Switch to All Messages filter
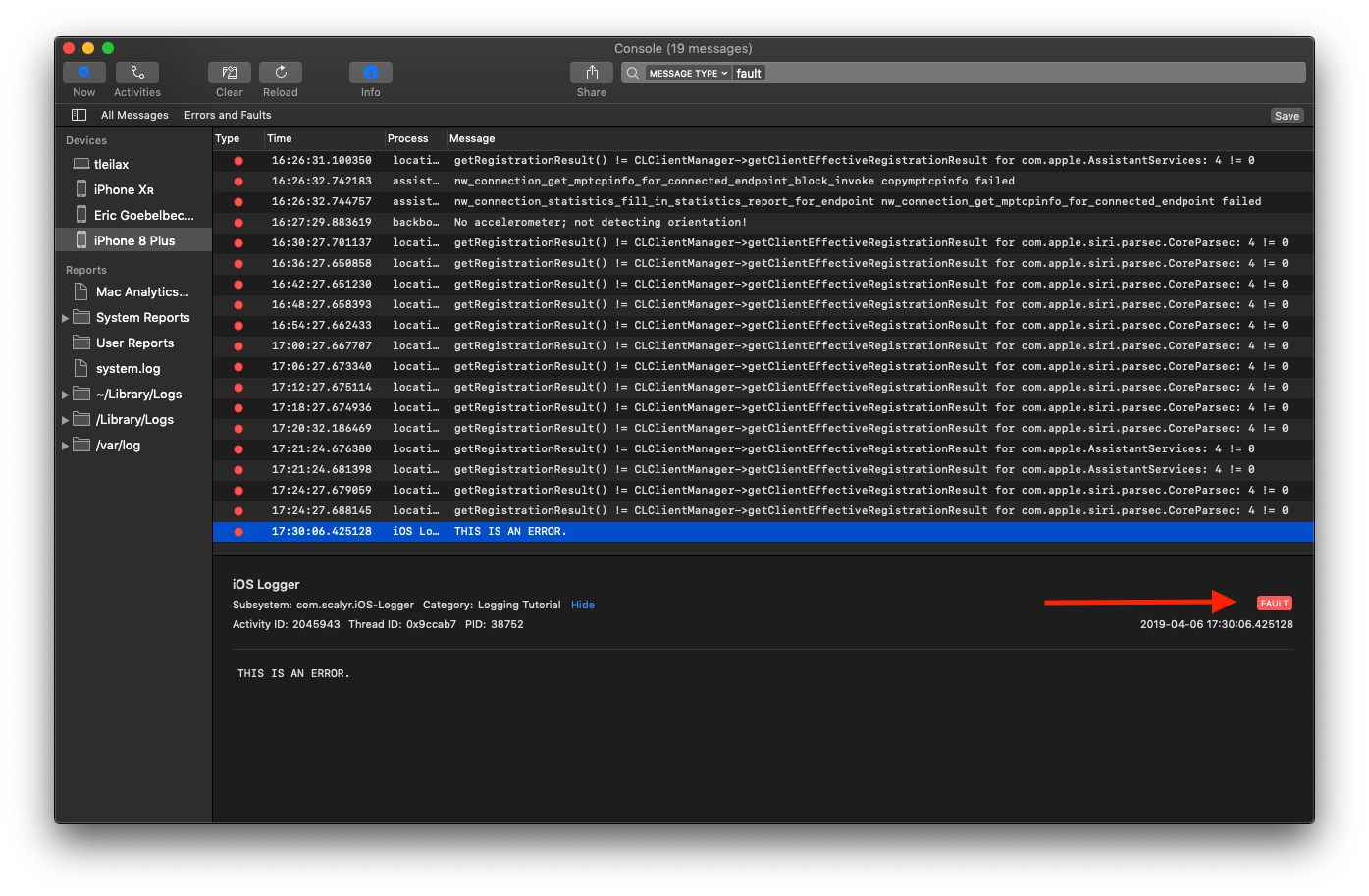 click(x=134, y=115)
